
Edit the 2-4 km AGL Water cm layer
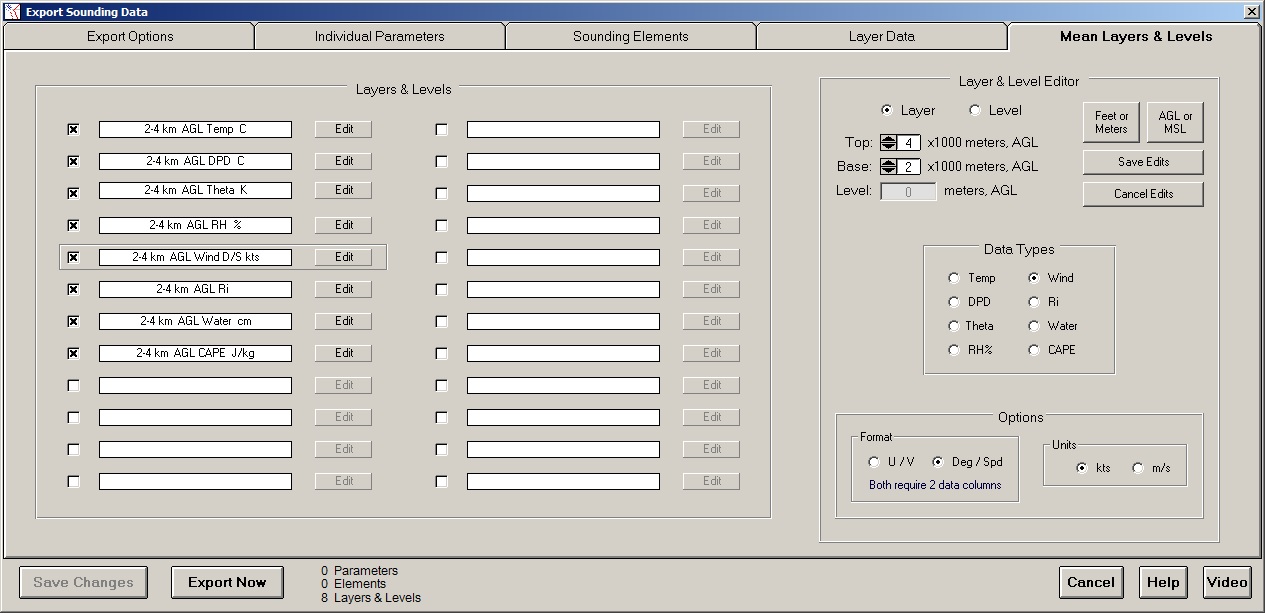[344, 321]
